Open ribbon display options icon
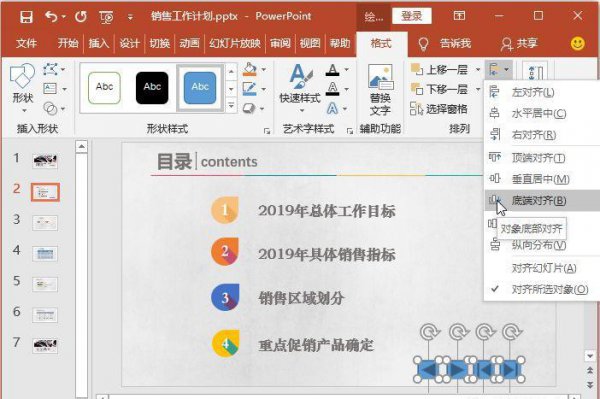Screen dimensions: 600x399 tap(459, 16)
